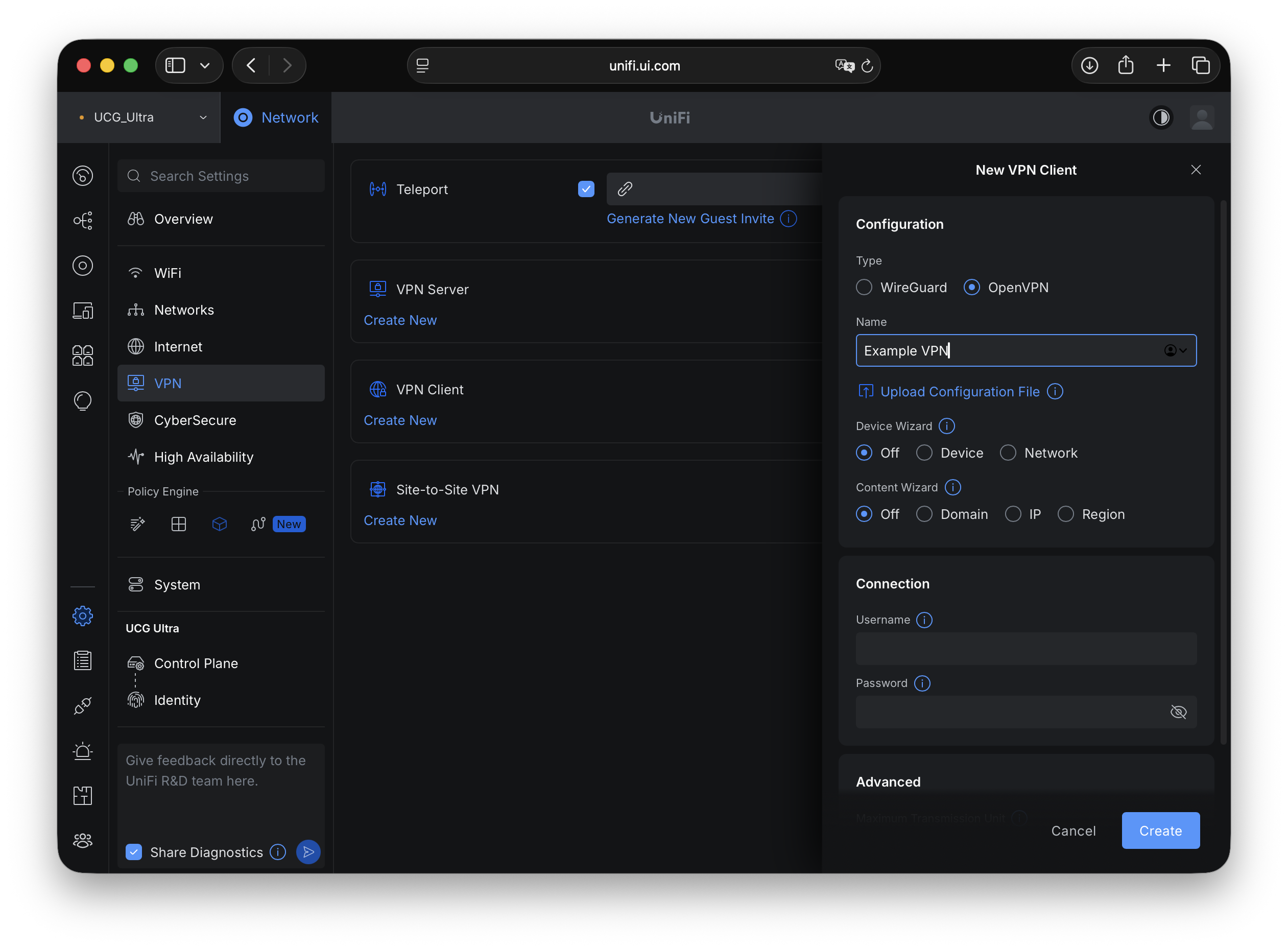Screen dimensions: 1288x949
Task: Open the floor plan map icon
Action: pyautogui.click(x=83, y=796)
